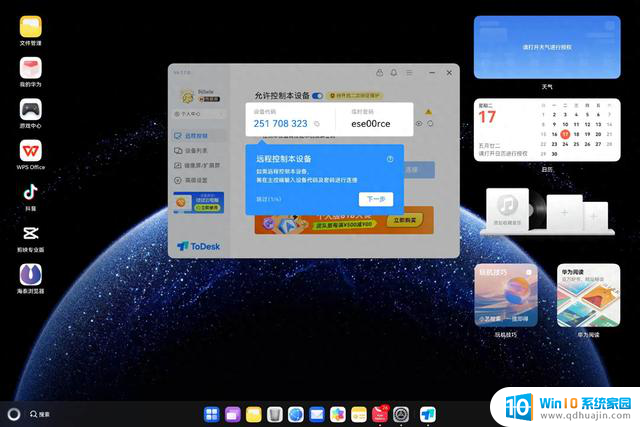The image size is (640, 427).
Task: Click the start circle in taskbar
Action: click(x=14, y=414)
